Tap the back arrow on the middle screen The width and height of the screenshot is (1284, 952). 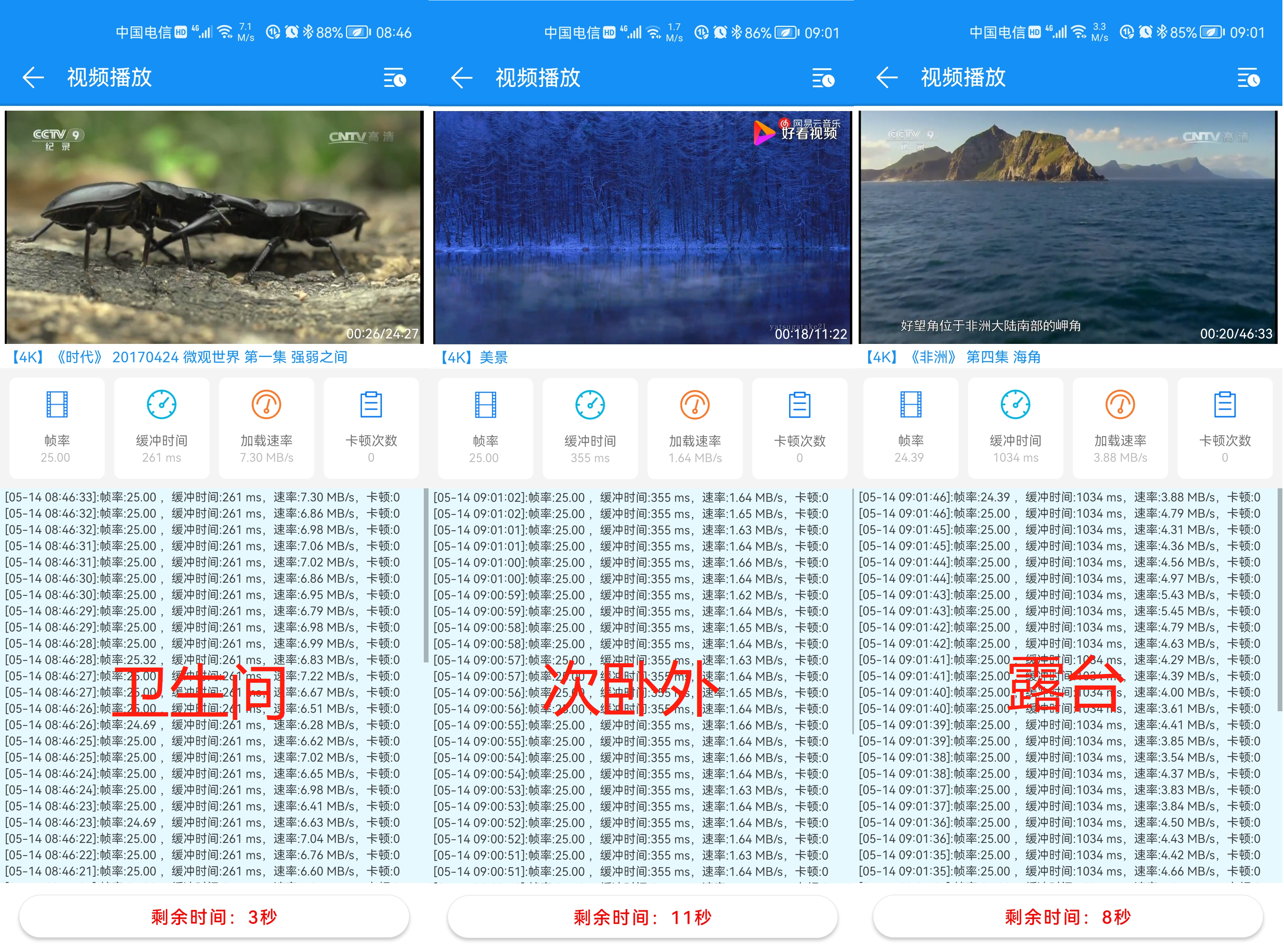461,78
